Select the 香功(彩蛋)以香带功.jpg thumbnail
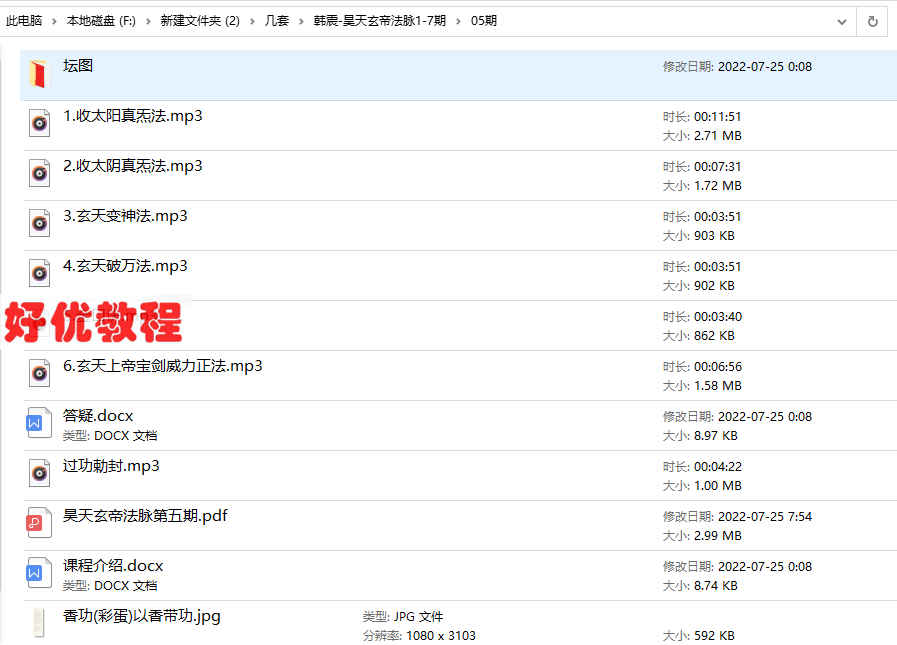The width and height of the screenshot is (897, 645). pyautogui.click(x=39, y=623)
